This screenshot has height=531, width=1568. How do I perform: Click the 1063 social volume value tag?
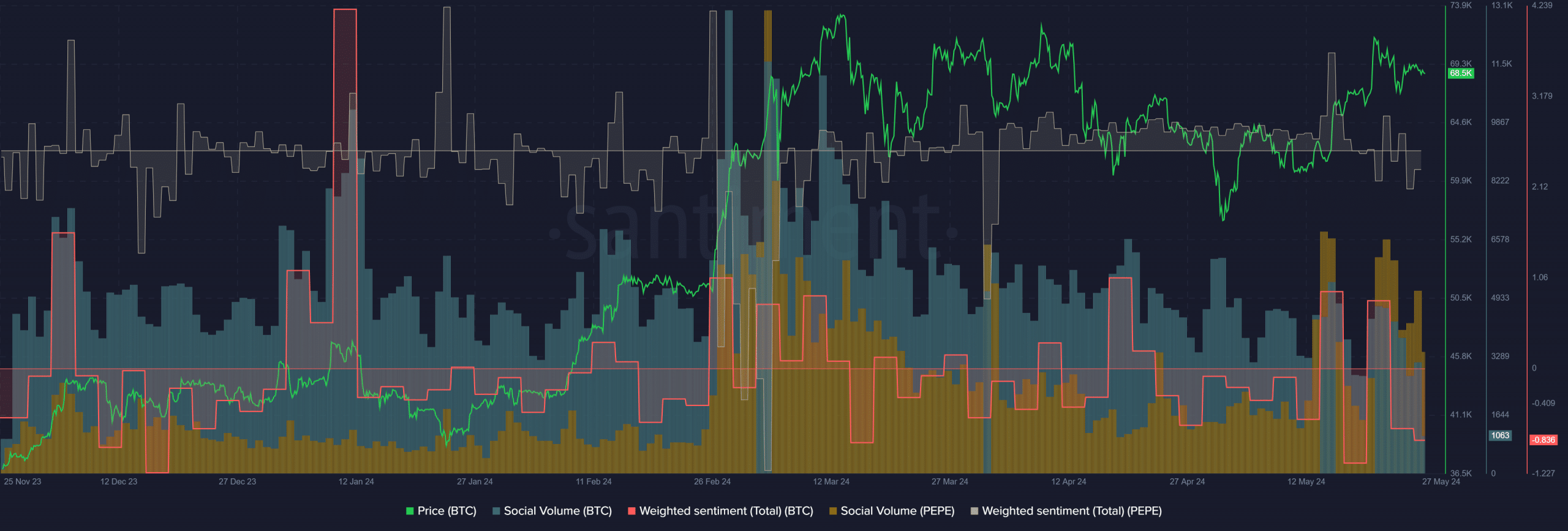pos(1500,435)
